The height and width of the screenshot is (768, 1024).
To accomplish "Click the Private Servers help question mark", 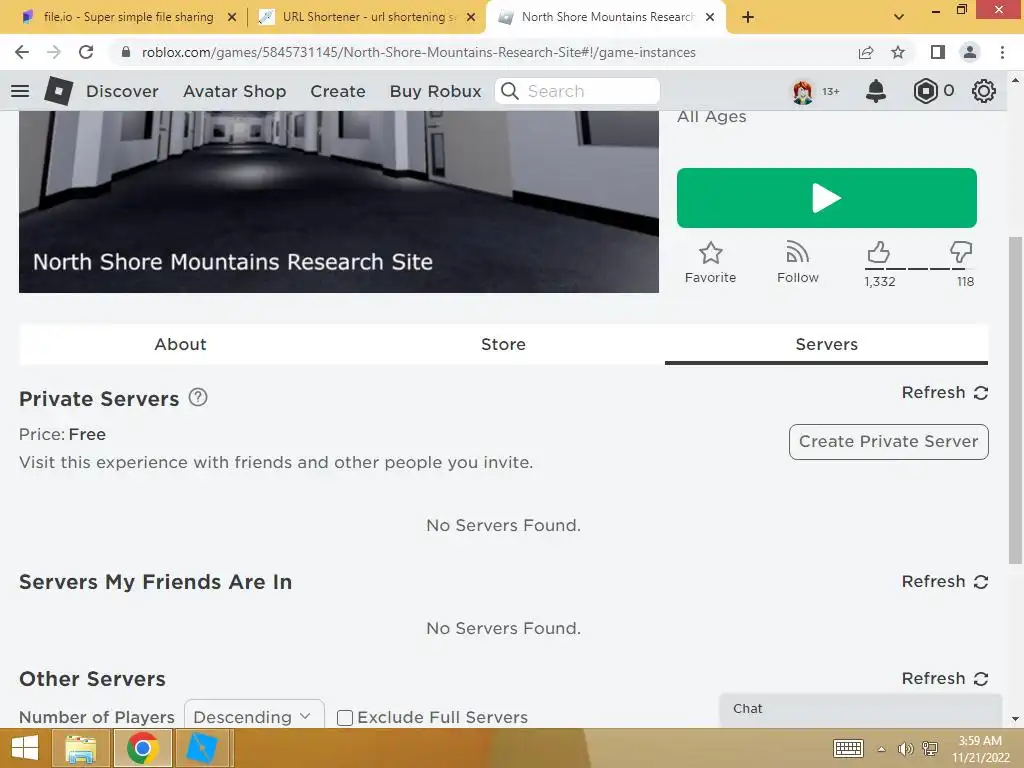I will tap(198, 397).
